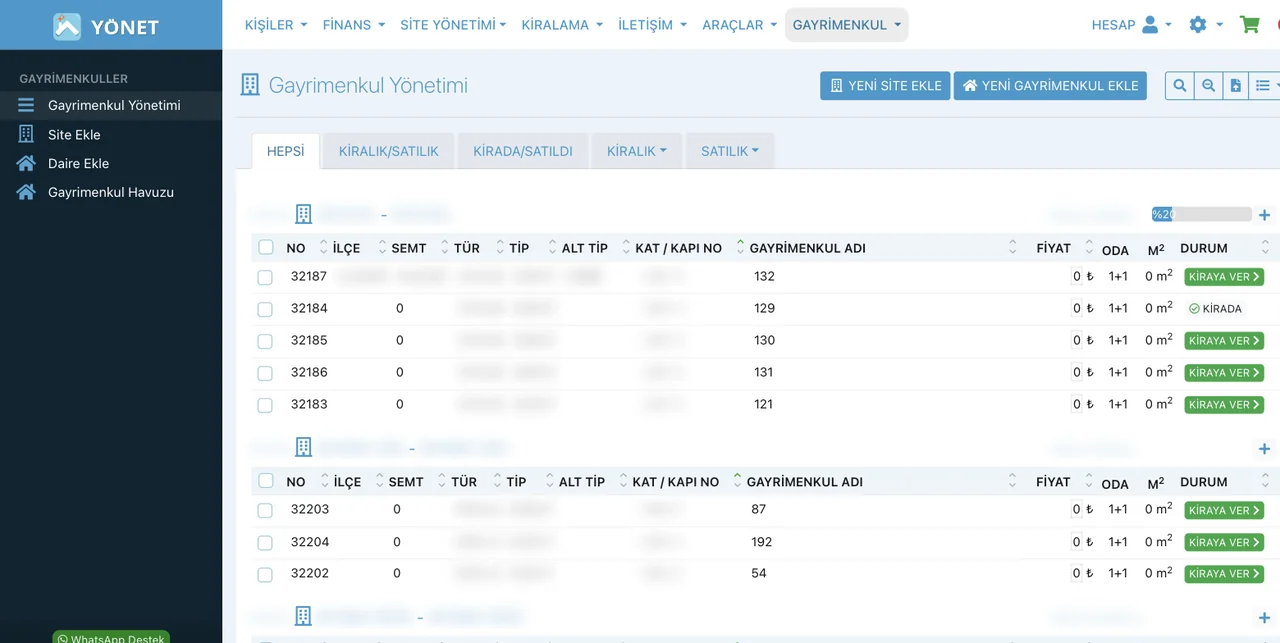Click the plus icon of second site group
The width and height of the screenshot is (1280, 643).
(1264, 449)
